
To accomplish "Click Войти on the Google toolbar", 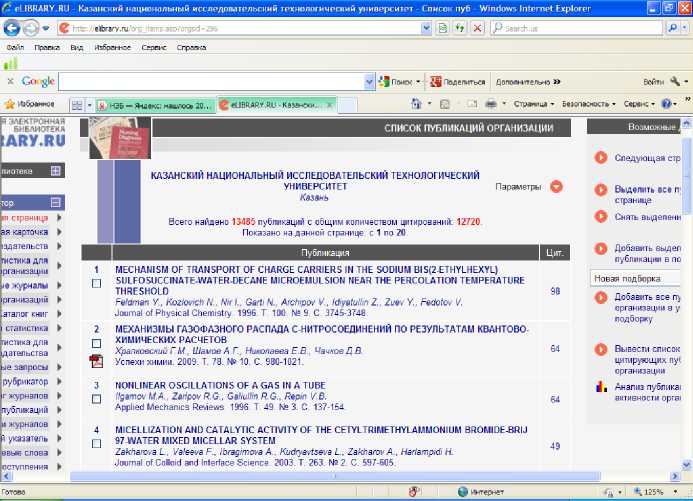I will point(653,82).
